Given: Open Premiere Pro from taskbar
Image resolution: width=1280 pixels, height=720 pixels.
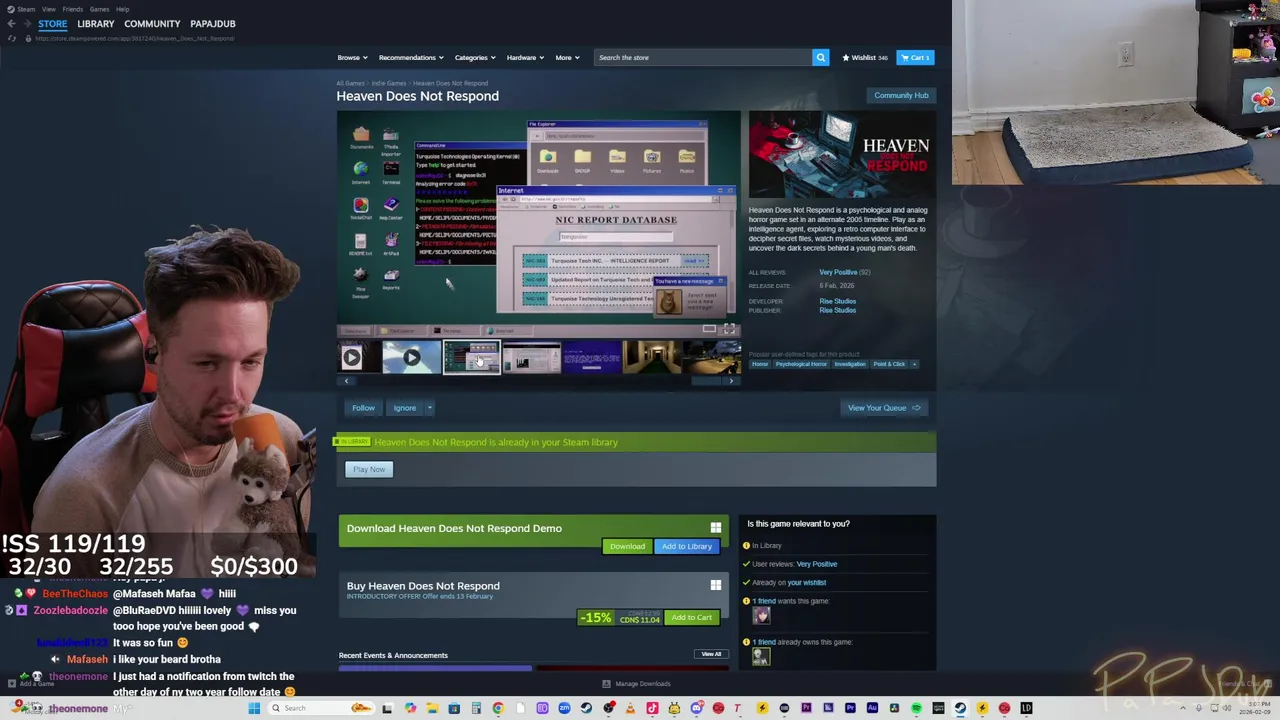Looking at the screenshot, I should coord(850,708).
